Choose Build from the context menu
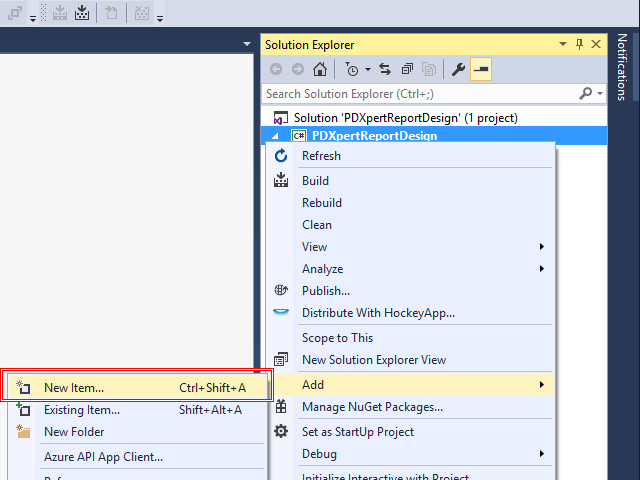Image resolution: width=640 pixels, height=480 pixels. 411,181
